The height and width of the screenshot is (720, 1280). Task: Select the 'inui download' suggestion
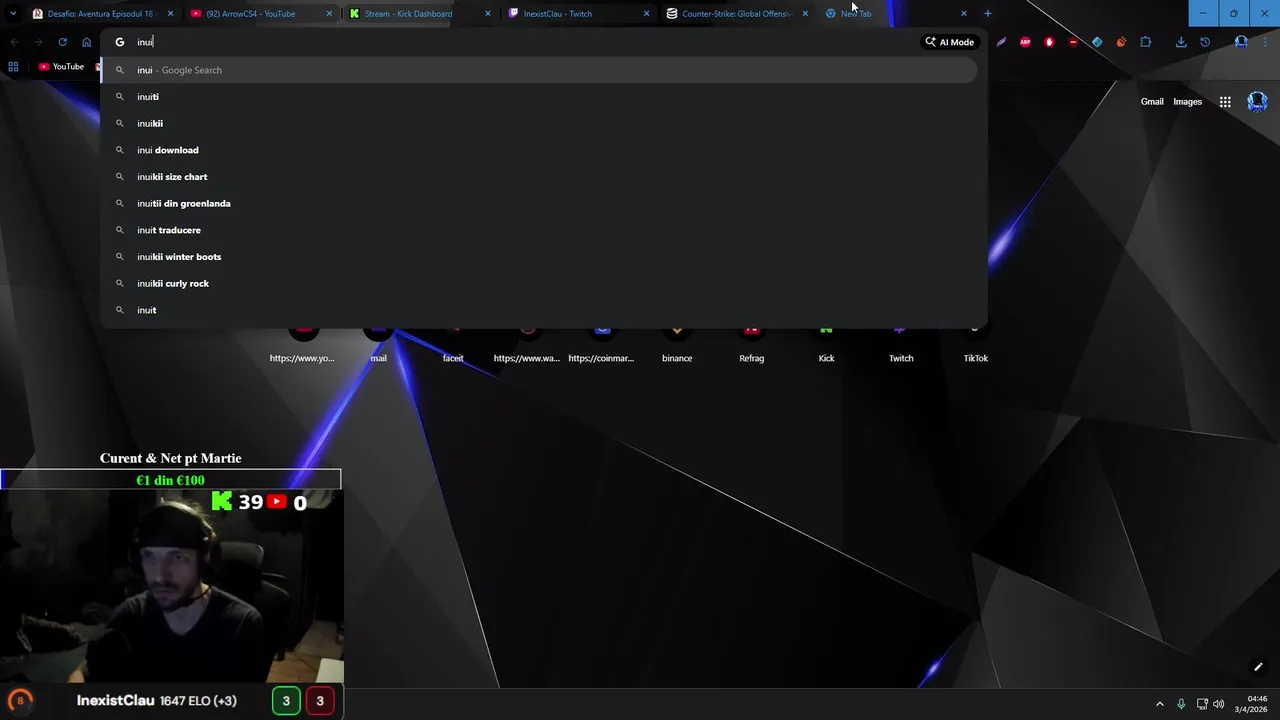click(540, 150)
